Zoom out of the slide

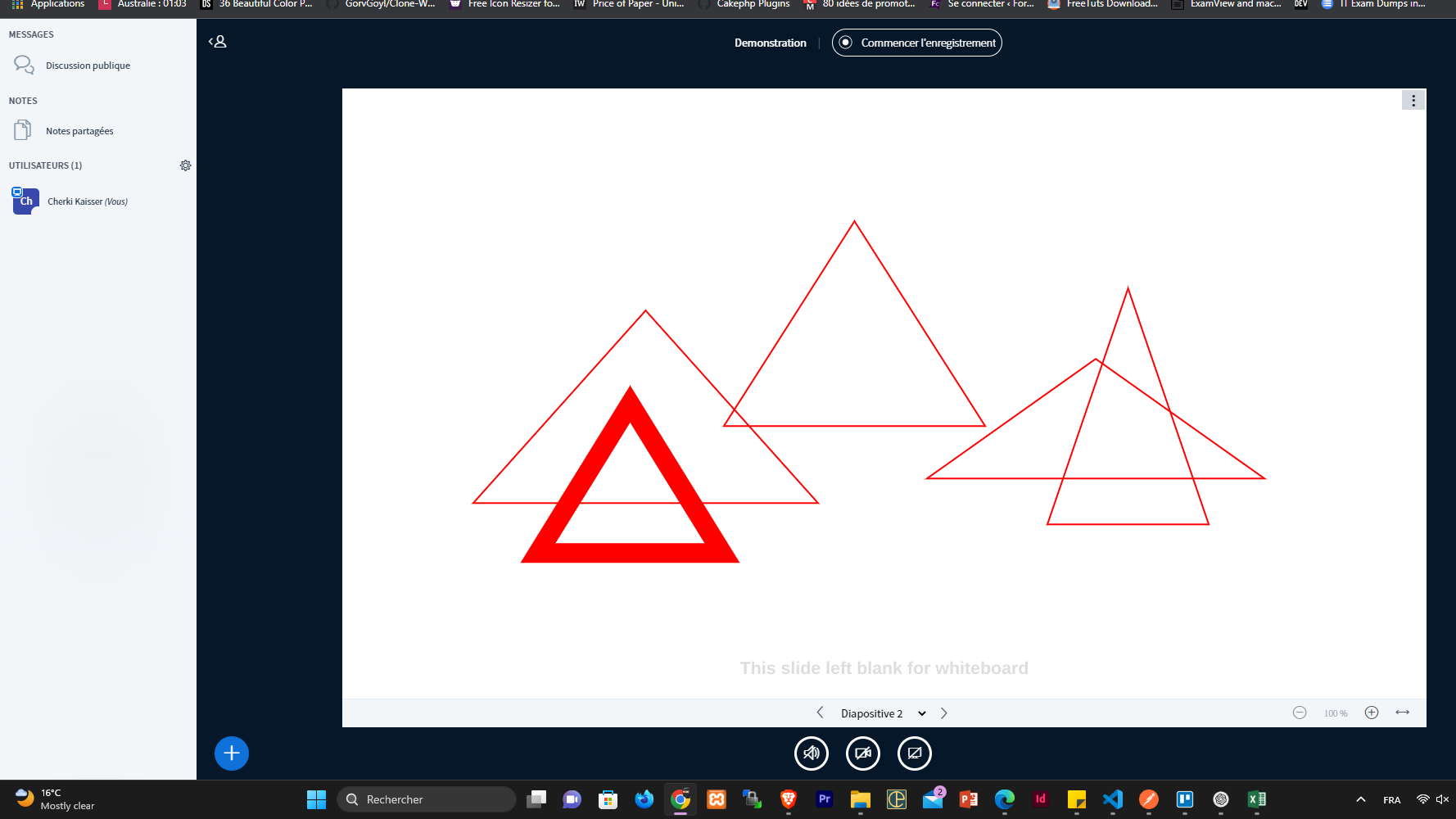click(x=1300, y=713)
